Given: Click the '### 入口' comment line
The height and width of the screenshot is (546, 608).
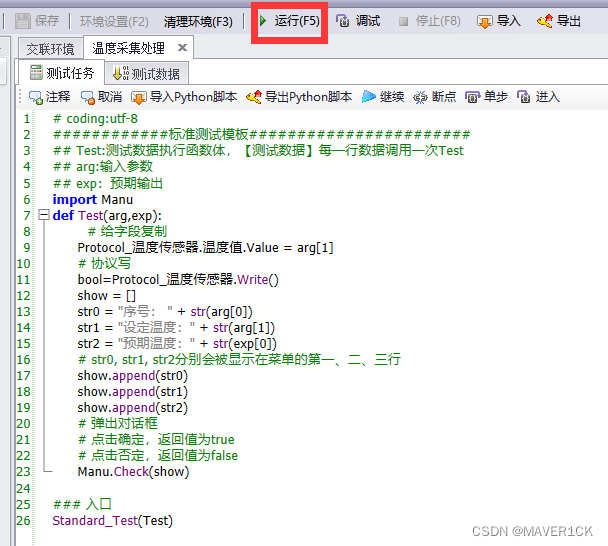Looking at the screenshot, I should [x=82, y=504].
